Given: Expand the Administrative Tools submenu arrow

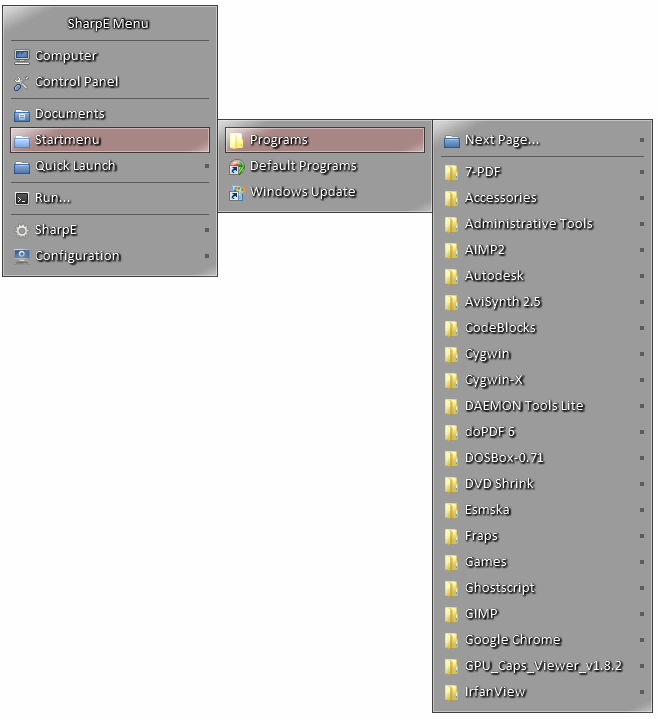Looking at the screenshot, I should tap(642, 224).
